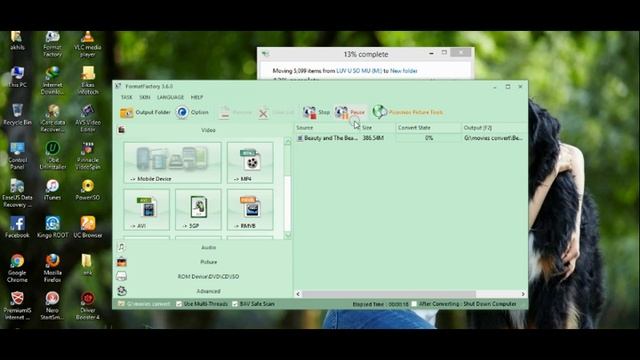Click the task list horizontal scrollbar right arrow

coord(523,294)
